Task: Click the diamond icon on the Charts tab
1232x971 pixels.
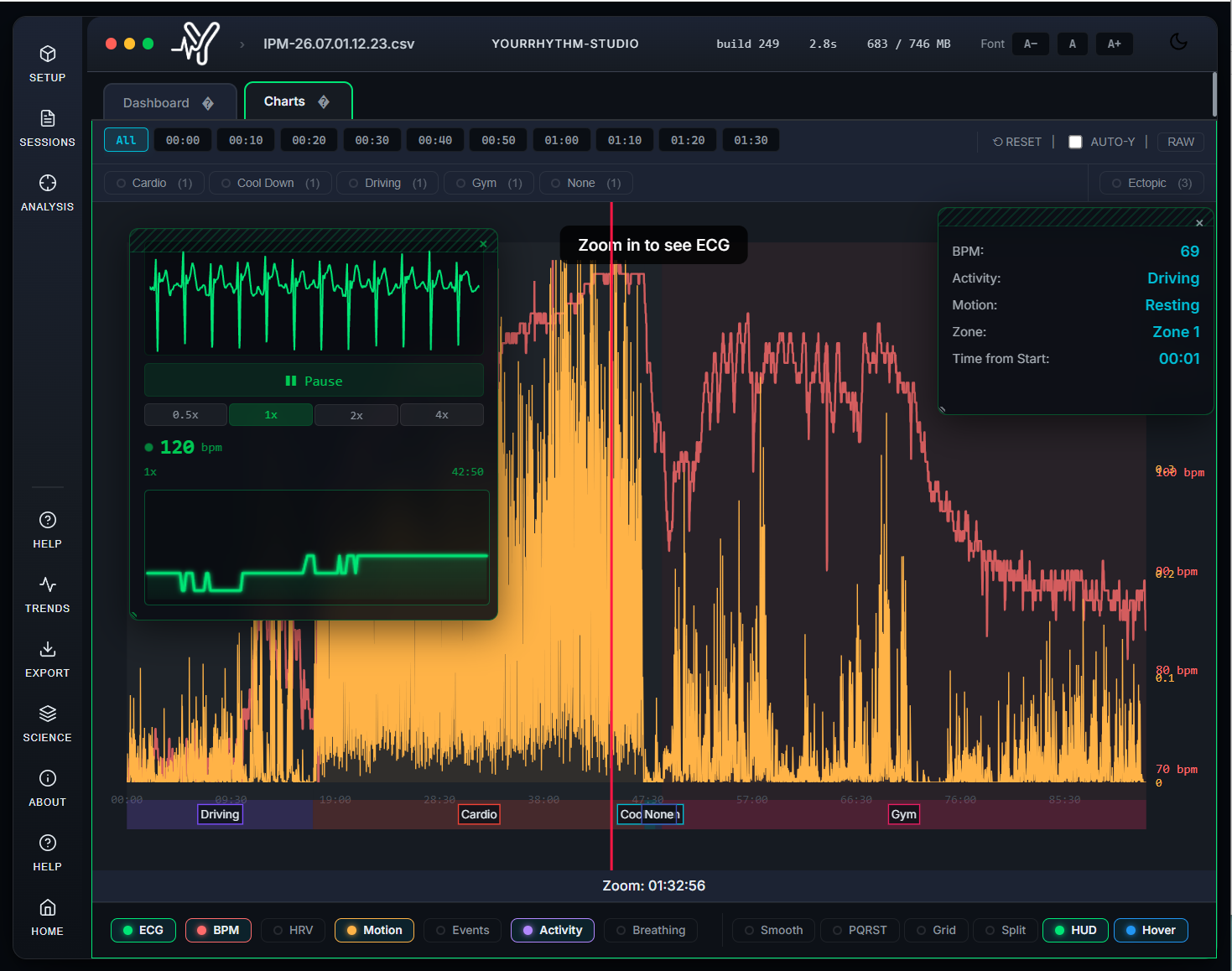Action: (324, 101)
